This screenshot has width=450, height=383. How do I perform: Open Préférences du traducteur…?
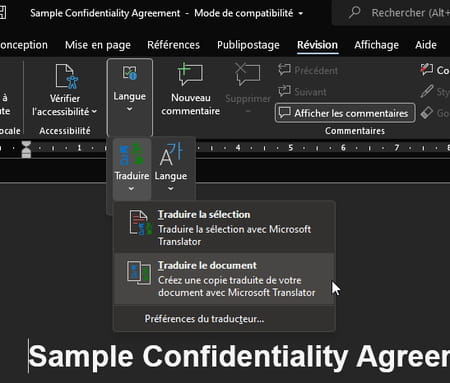click(x=224, y=319)
